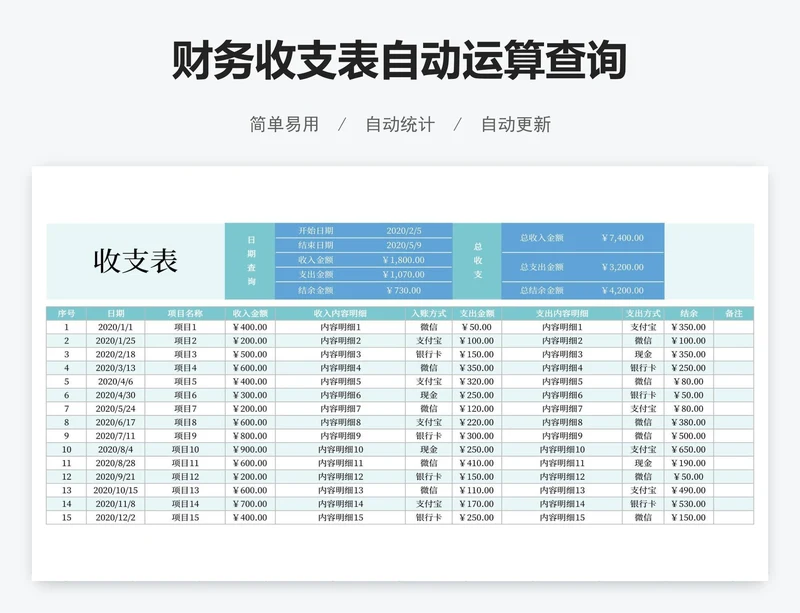Click the vertical 总收支 label cell
This screenshot has height=613, width=800.
click(477, 261)
